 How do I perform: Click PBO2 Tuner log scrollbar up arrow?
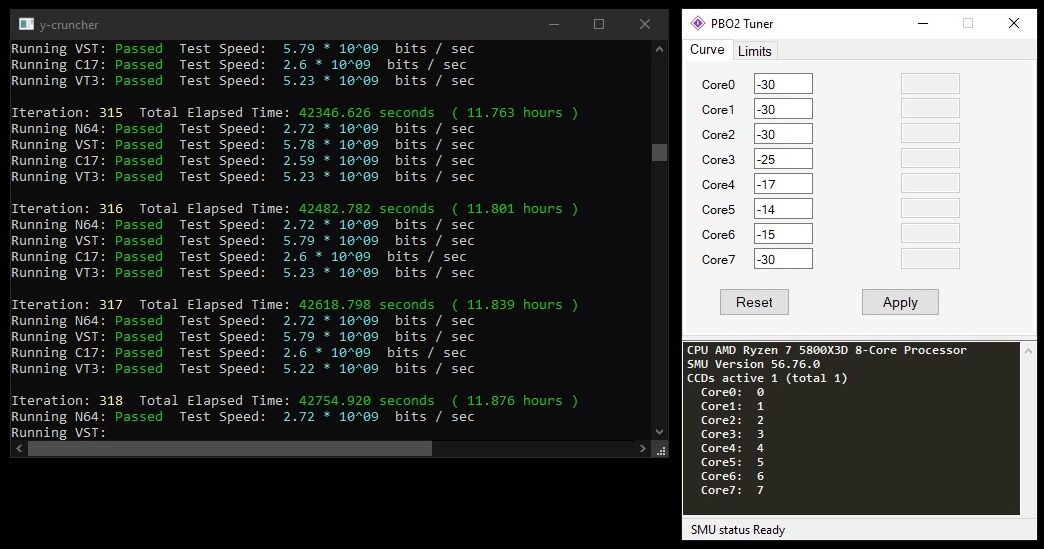coord(1028,350)
